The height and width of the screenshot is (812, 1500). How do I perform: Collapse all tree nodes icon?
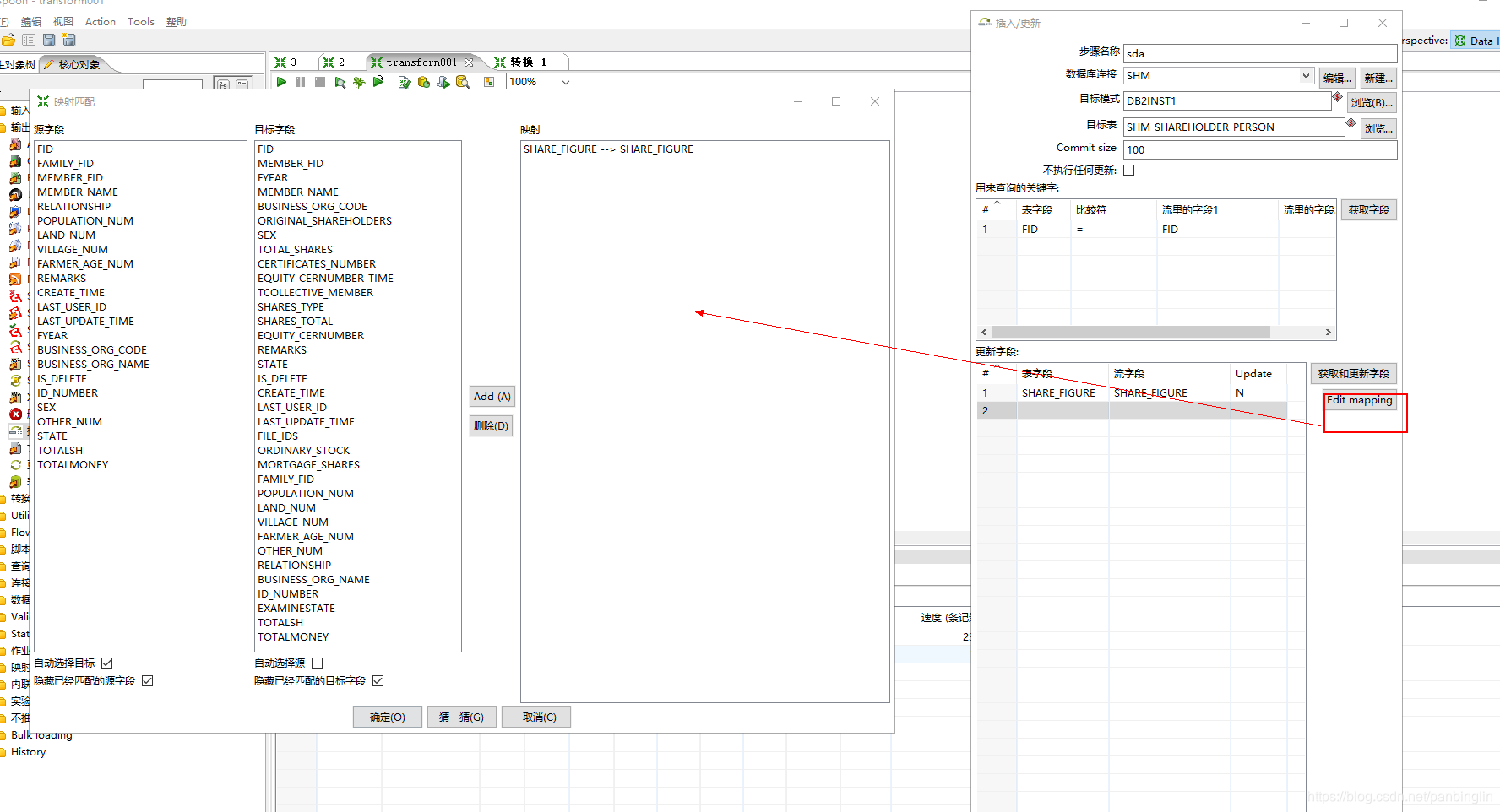242,84
